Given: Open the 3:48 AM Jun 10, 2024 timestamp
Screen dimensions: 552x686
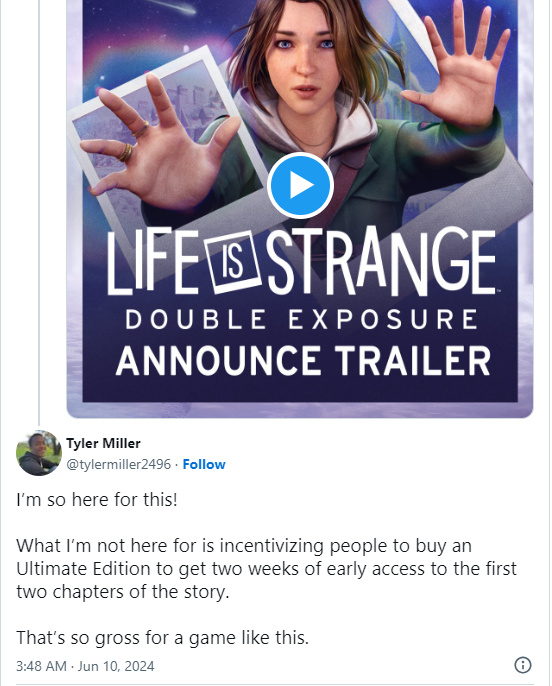Looking at the screenshot, I should (85, 666).
